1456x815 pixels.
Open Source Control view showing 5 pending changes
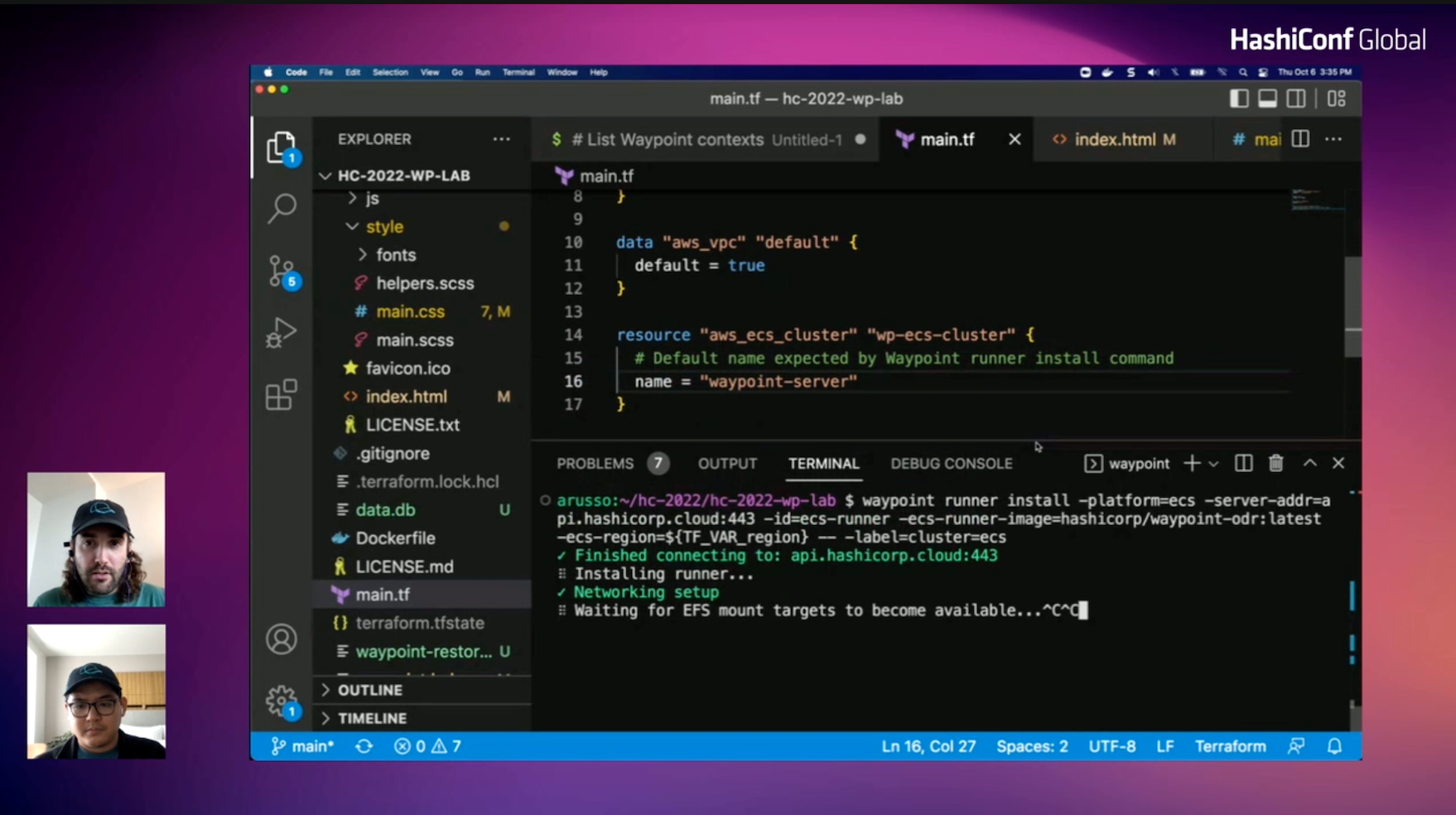(282, 272)
